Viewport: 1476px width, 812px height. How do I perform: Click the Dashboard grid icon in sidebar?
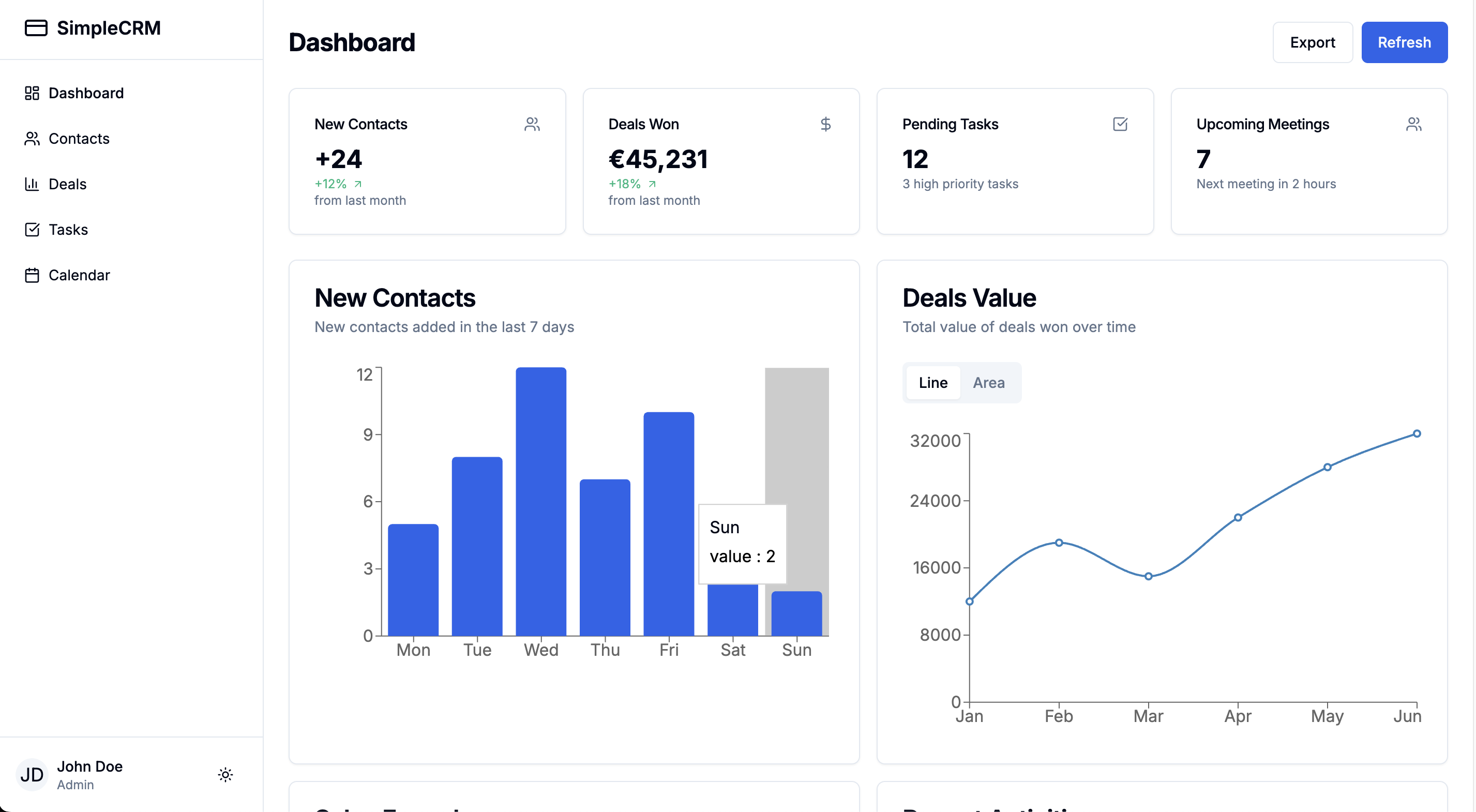click(x=32, y=93)
